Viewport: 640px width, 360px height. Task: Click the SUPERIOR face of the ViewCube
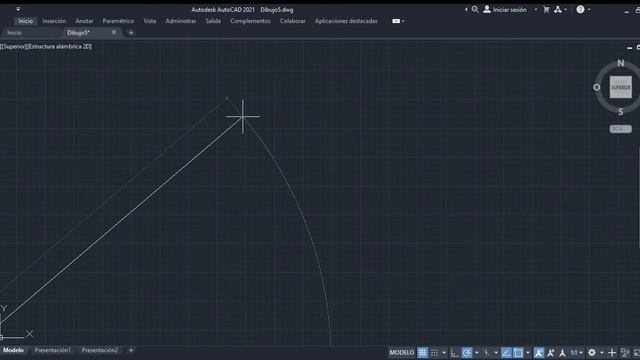coord(620,87)
